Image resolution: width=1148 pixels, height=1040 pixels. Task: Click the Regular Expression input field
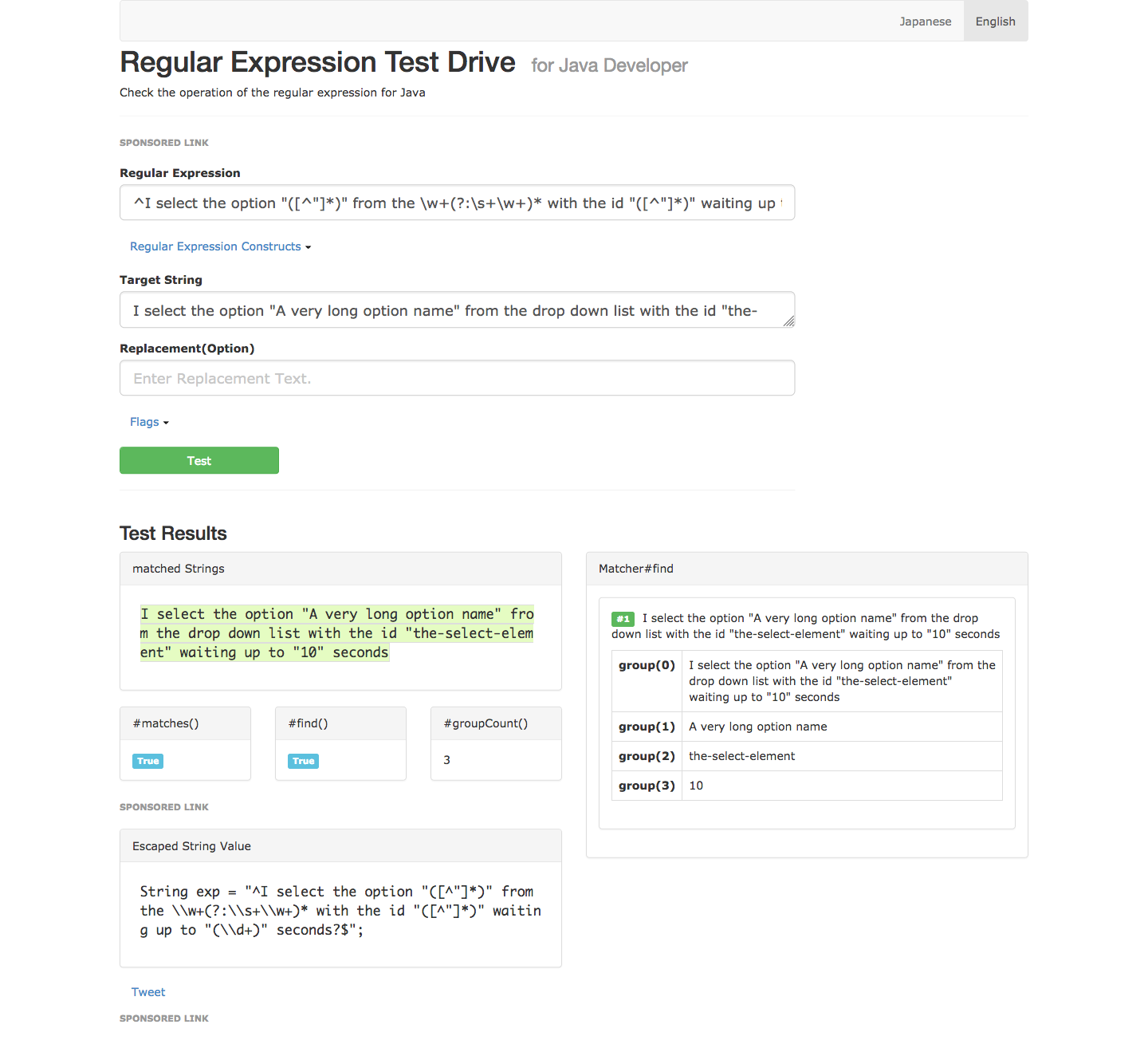(x=457, y=203)
